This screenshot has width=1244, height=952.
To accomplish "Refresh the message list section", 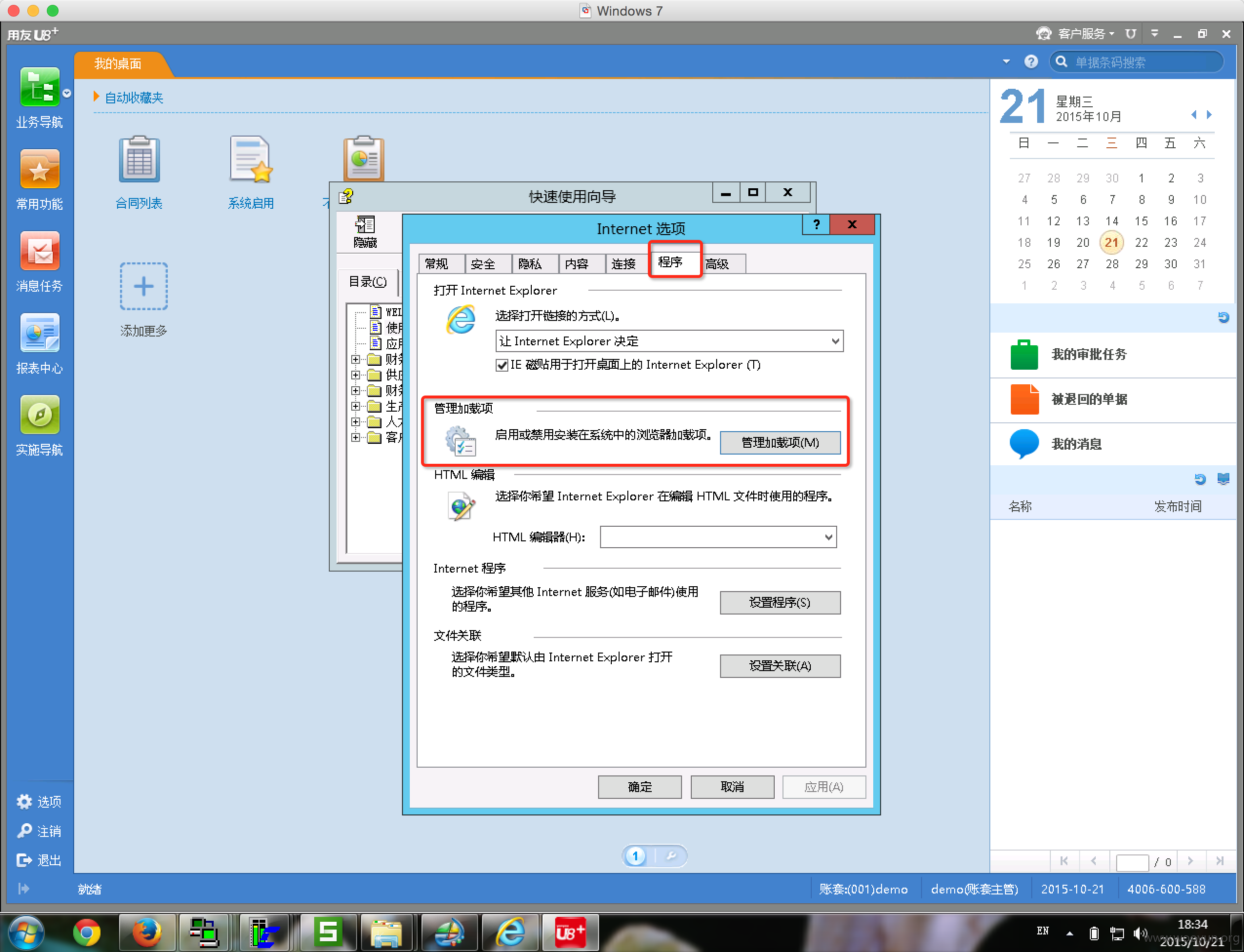I will (x=1200, y=479).
